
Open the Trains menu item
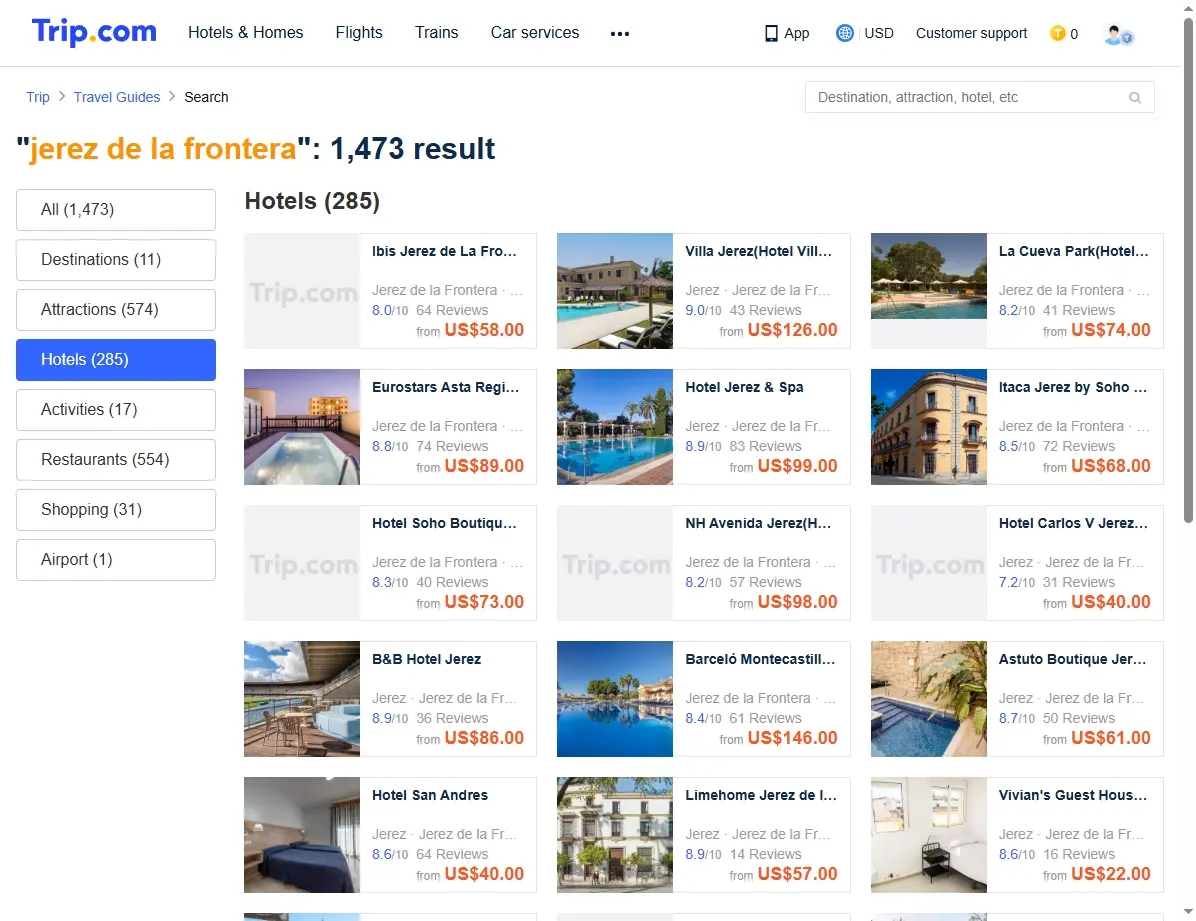436,32
